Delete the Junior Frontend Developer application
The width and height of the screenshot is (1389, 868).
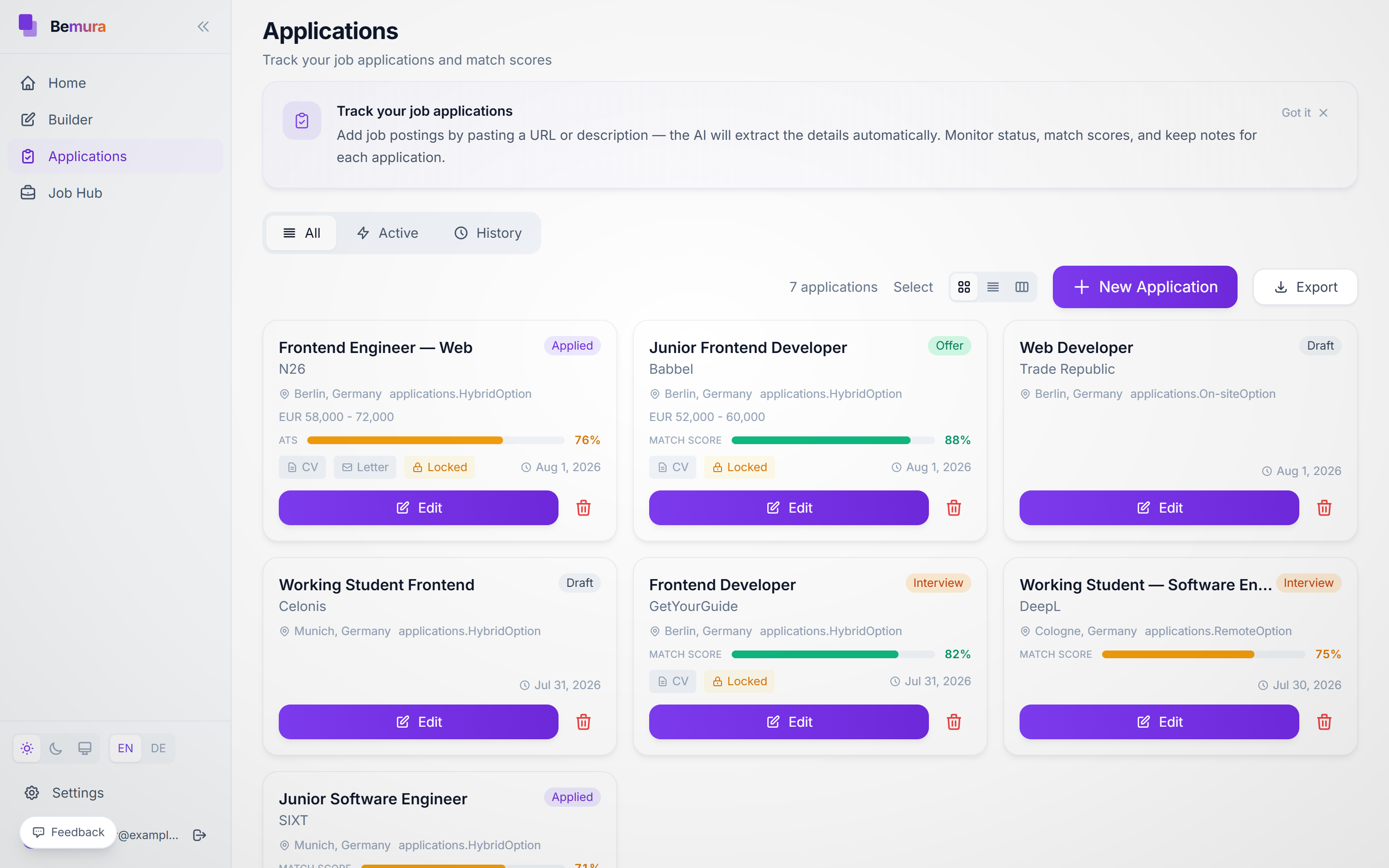coord(953,507)
